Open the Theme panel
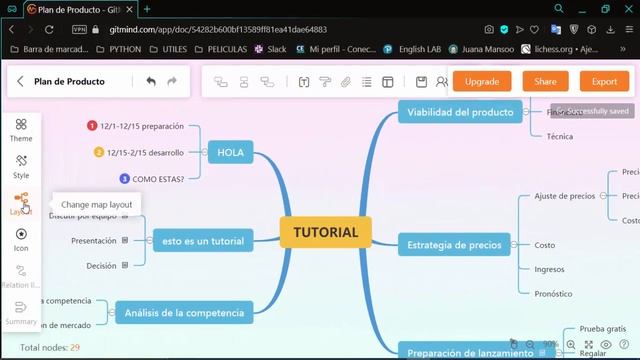This screenshot has height=360, width=640. (x=21, y=130)
